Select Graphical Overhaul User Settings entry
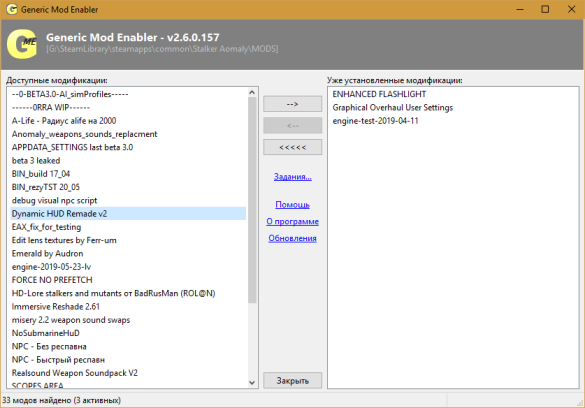This screenshot has width=585, height=408. coord(392,108)
